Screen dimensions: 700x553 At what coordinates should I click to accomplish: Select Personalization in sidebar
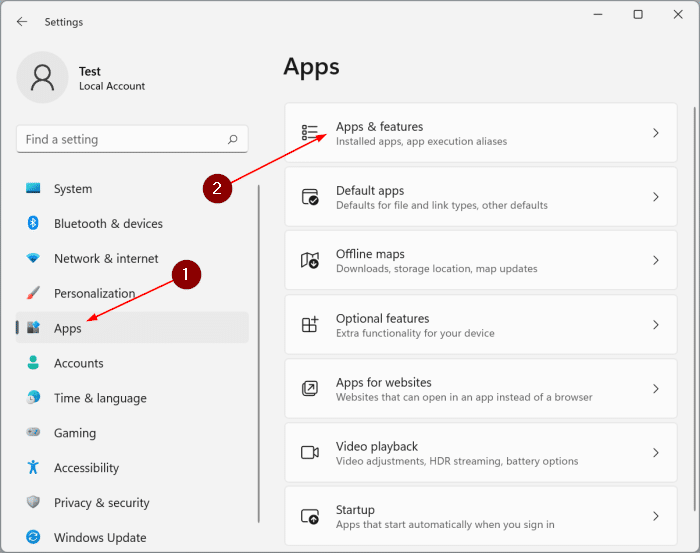coord(132,293)
